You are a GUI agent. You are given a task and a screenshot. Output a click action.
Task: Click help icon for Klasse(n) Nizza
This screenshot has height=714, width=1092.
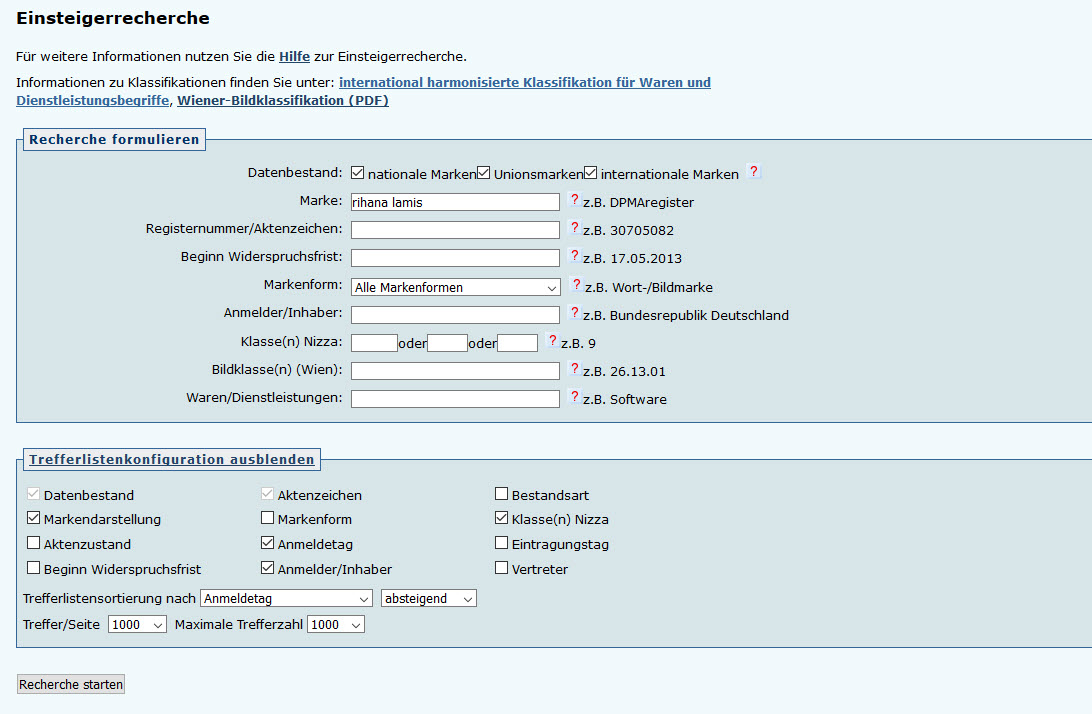pos(552,342)
